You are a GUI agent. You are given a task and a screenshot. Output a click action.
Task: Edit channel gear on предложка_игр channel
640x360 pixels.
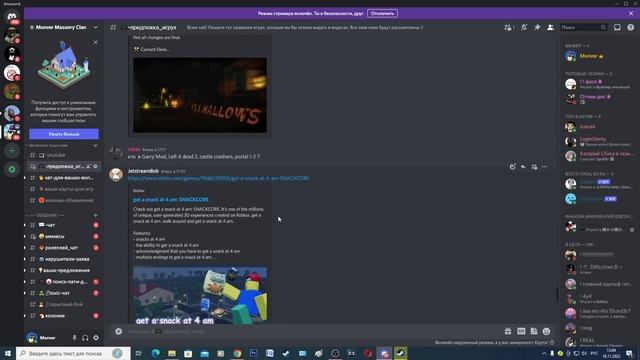click(x=96, y=166)
